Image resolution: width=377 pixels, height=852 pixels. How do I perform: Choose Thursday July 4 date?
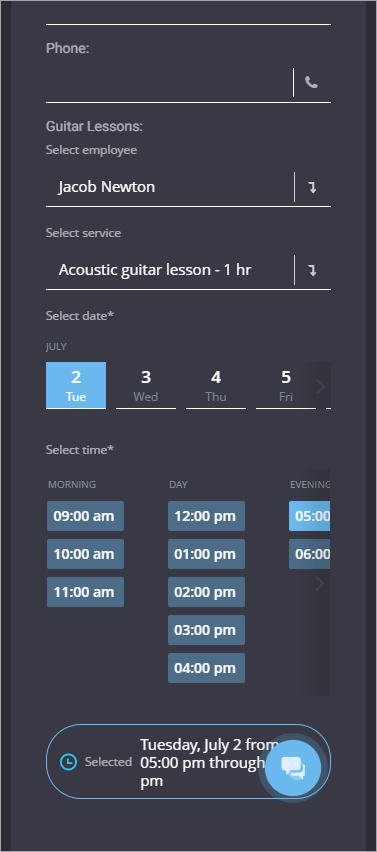[216, 385]
